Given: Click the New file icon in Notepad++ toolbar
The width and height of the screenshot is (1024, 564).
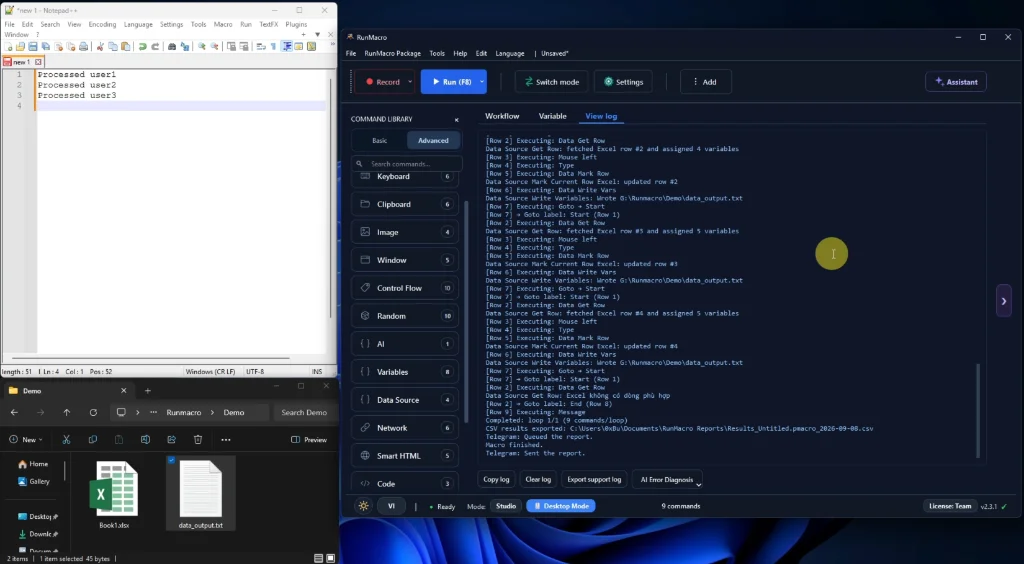Looking at the screenshot, I should 8,46.
